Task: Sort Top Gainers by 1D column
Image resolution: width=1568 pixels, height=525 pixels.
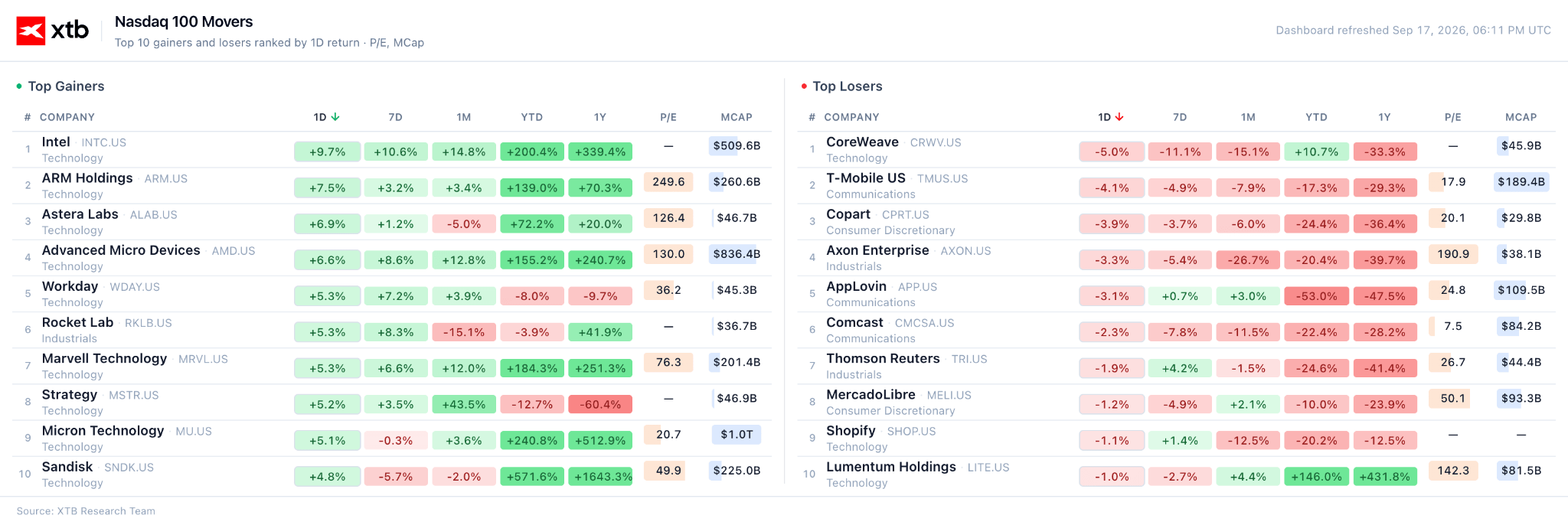Action: pyautogui.click(x=326, y=117)
